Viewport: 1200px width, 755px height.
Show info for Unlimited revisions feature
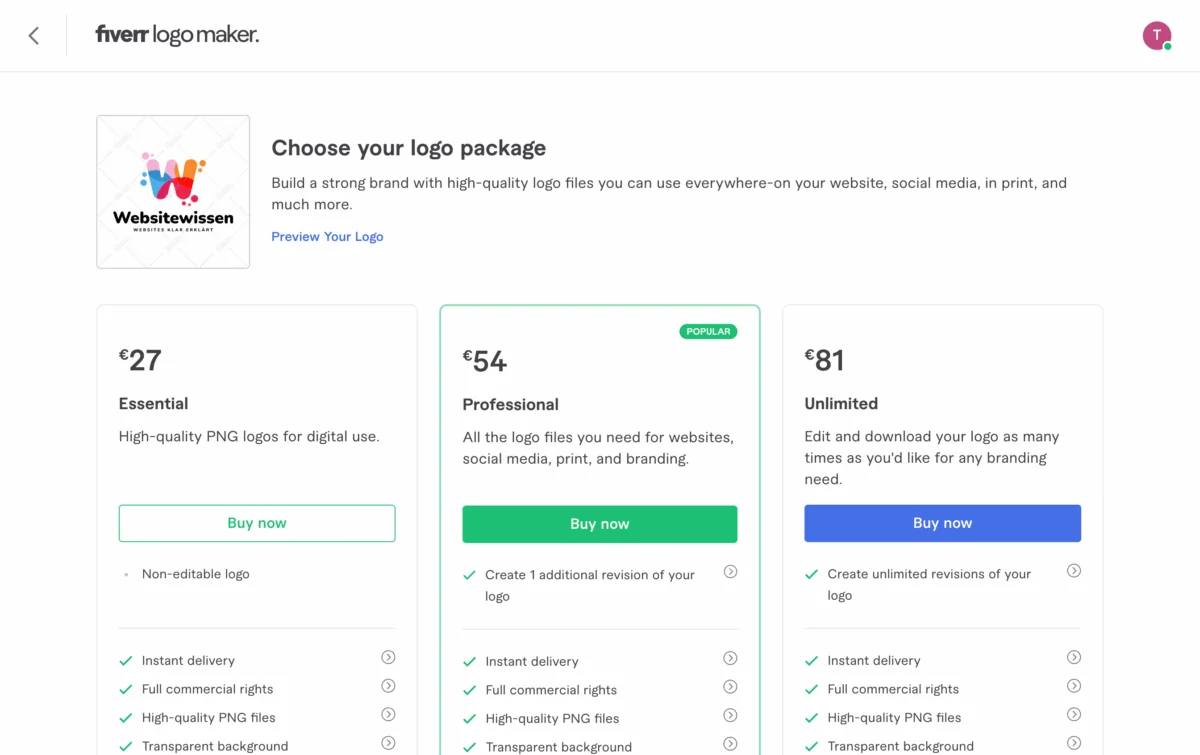pyautogui.click(x=1073, y=571)
